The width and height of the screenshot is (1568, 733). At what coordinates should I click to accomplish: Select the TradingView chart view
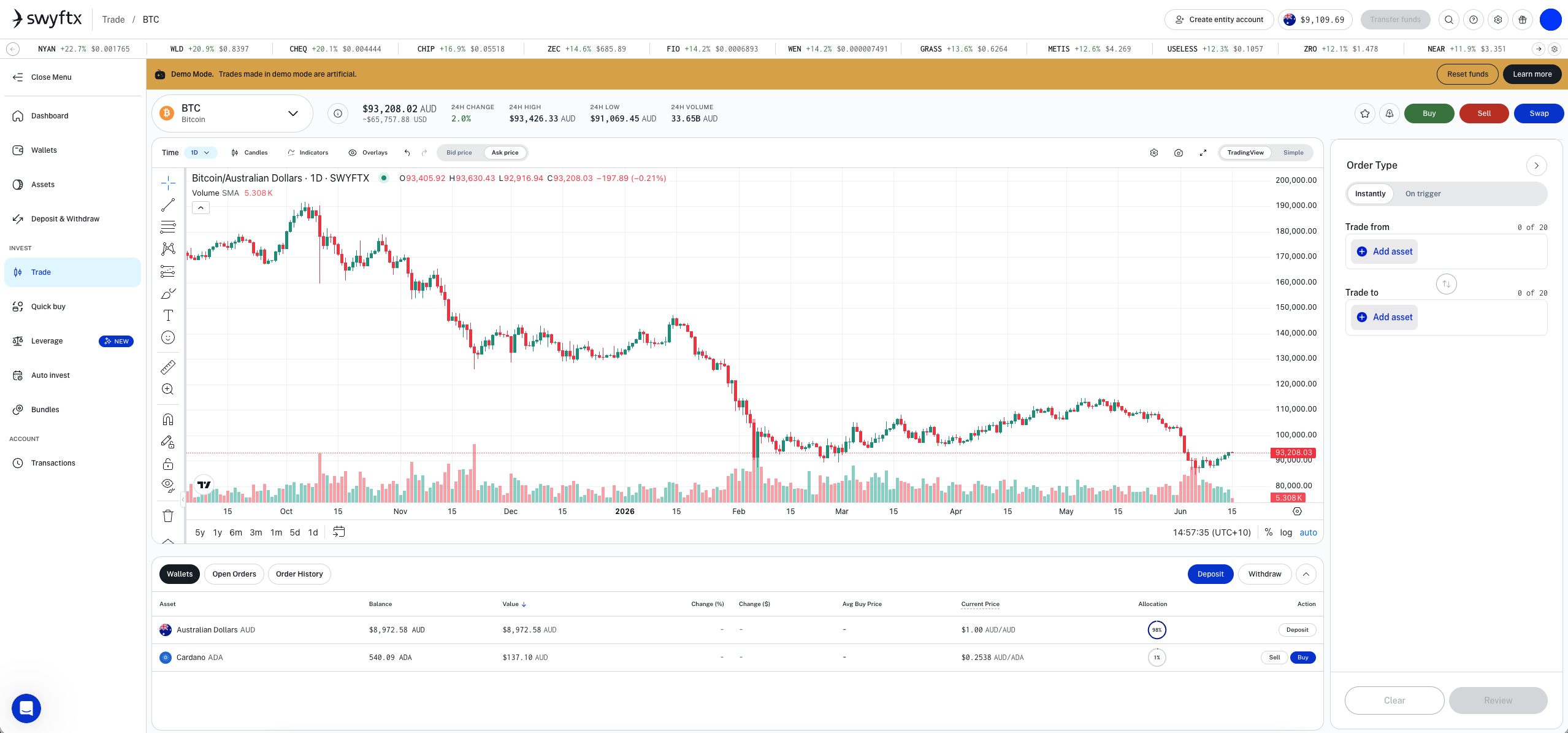(1245, 153)
